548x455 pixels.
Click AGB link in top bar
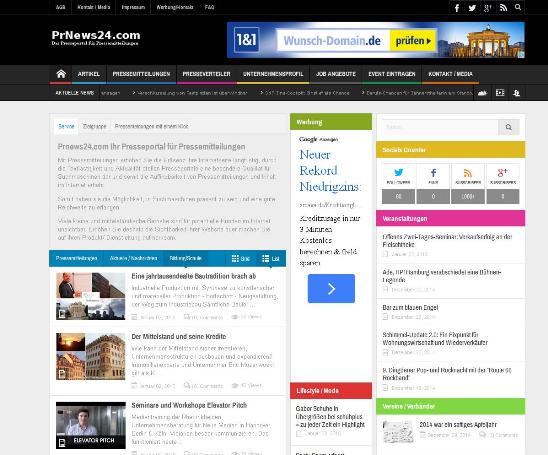tap(60, 7)
